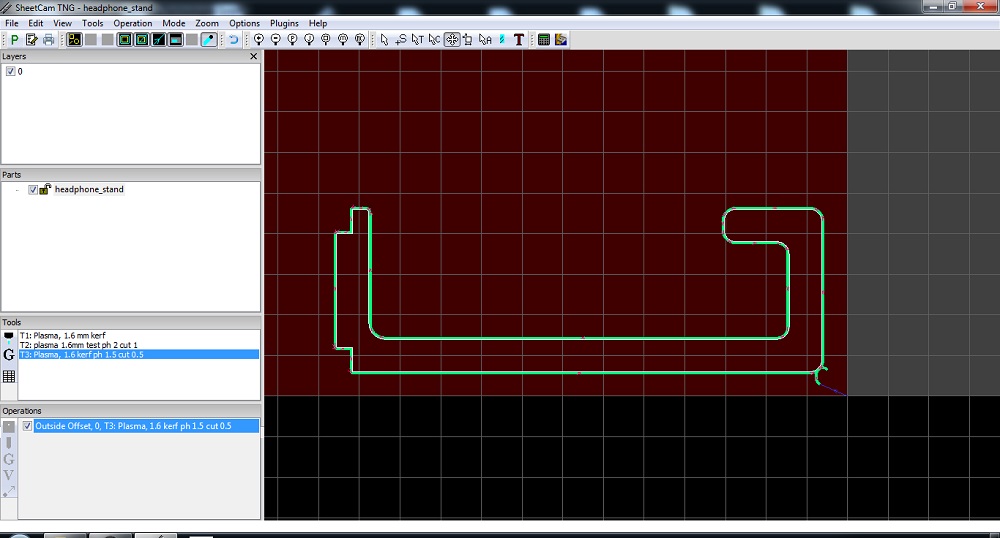
Task: Toggle layer 0 checkbox
Action: click(x=10, y=71)
